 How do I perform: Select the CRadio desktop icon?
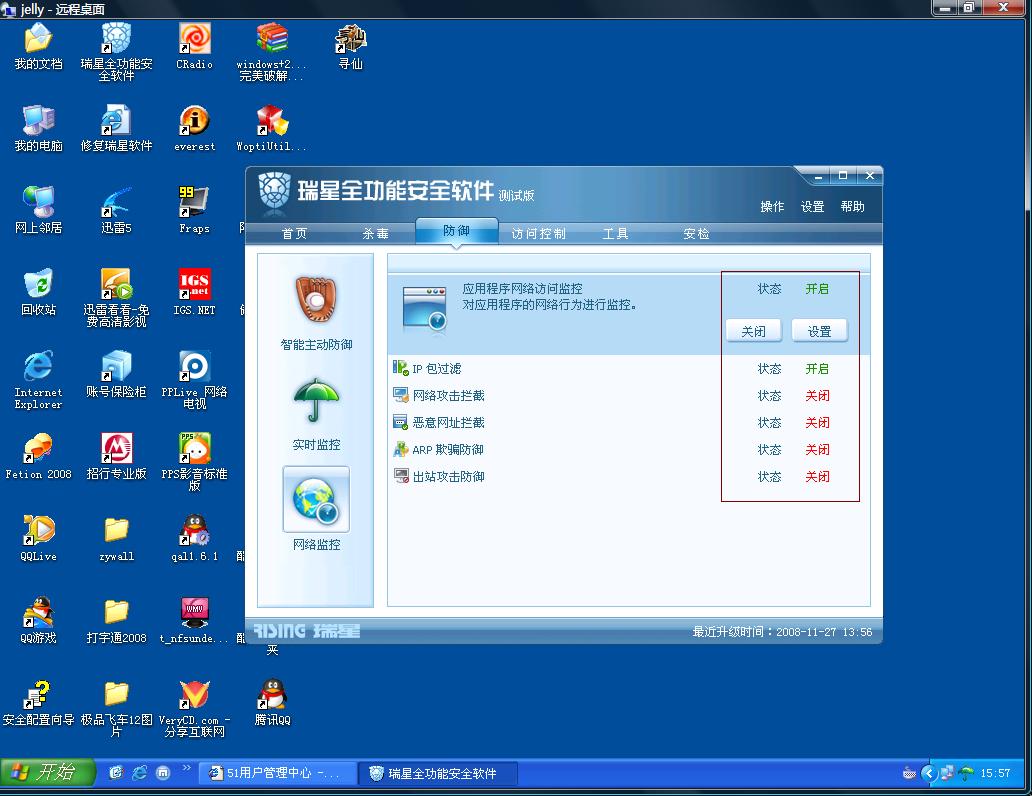(194, 38)
